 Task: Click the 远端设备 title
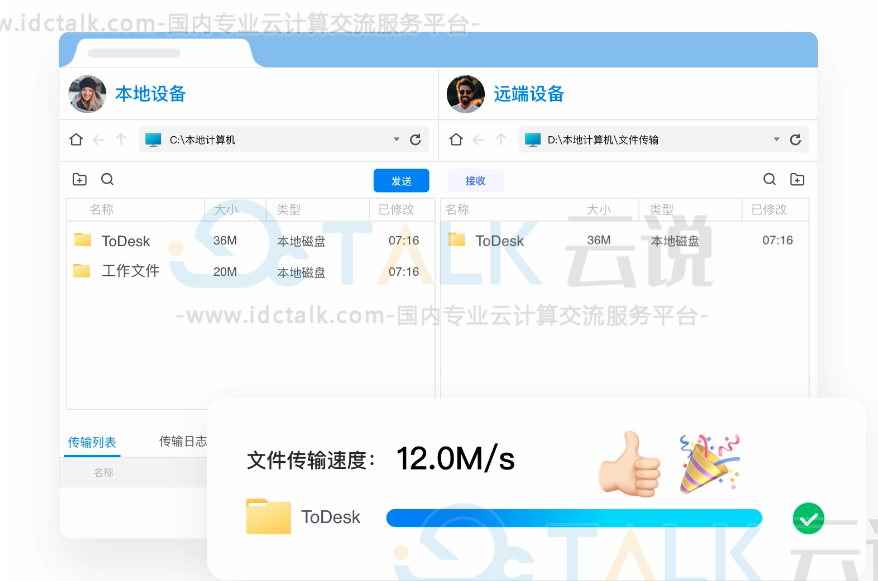pos(529,94)
